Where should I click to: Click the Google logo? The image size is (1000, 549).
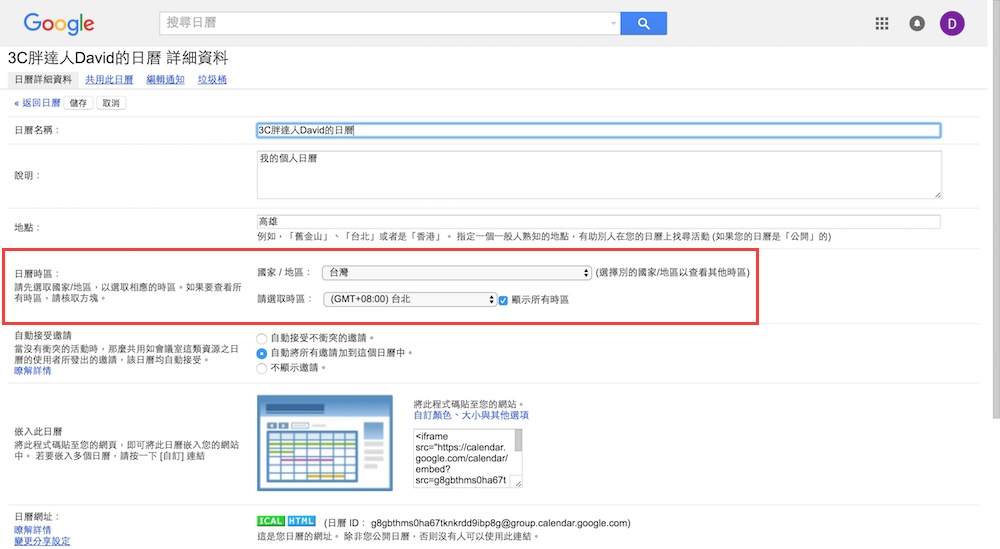[59, 24]
